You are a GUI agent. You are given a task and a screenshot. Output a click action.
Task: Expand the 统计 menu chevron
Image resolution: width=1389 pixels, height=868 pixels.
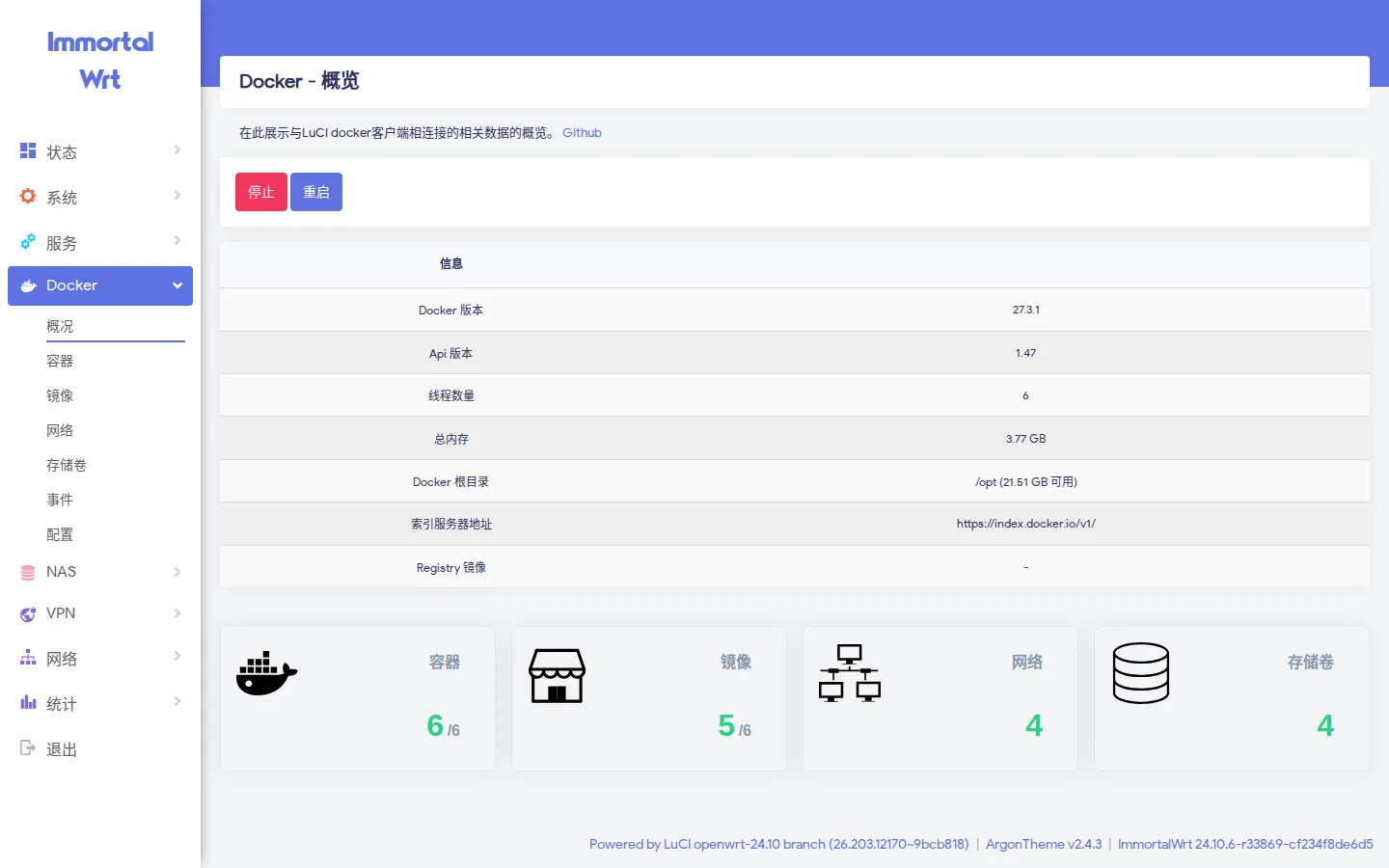point(177,701)
